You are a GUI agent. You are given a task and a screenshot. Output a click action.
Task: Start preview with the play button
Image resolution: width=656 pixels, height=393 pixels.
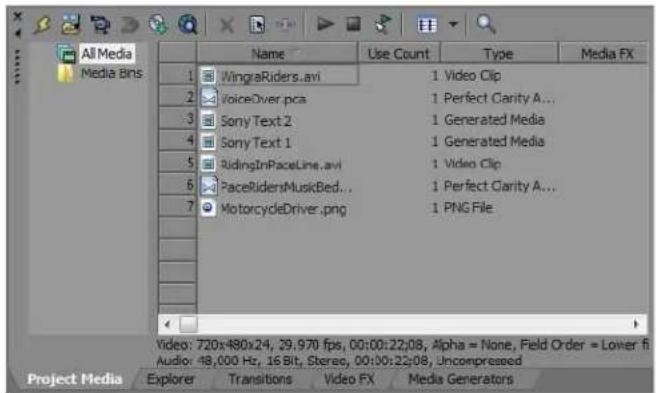click(x=325, y=24)
